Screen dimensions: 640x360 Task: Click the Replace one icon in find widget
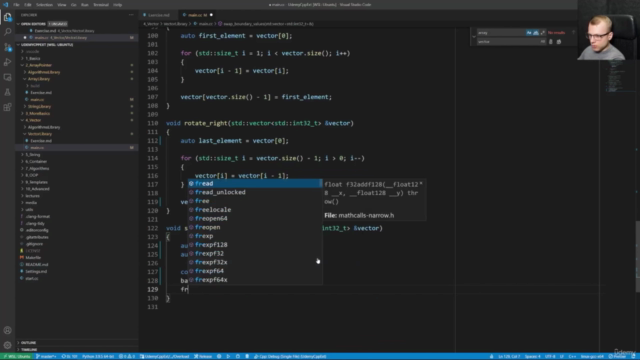click(551, 42)
